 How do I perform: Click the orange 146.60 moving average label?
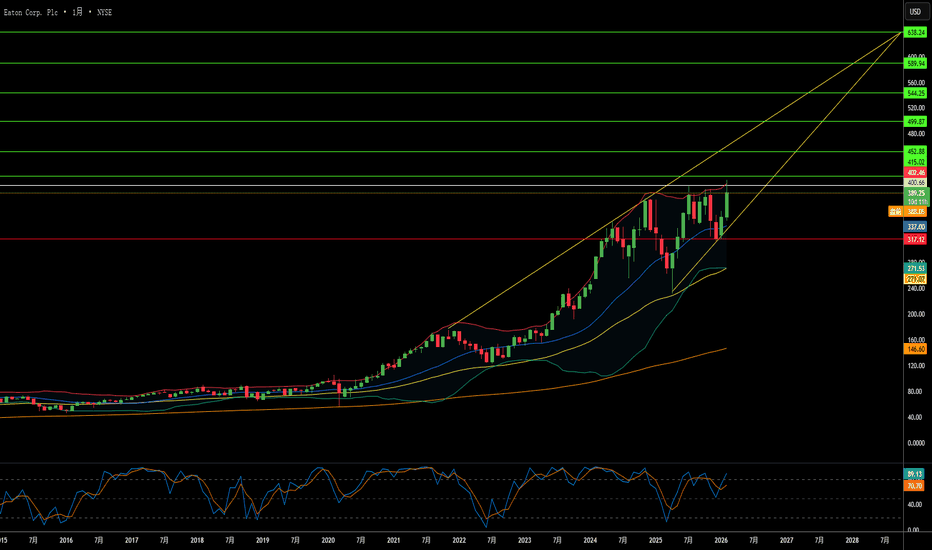915,349
